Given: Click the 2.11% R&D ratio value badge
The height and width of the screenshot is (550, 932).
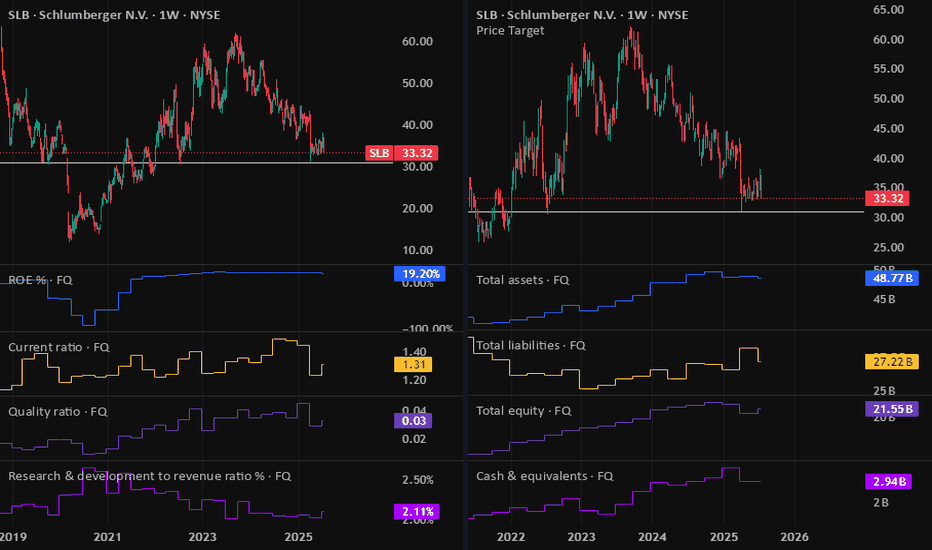Looking at the screenshot, I should pos(417,511).
